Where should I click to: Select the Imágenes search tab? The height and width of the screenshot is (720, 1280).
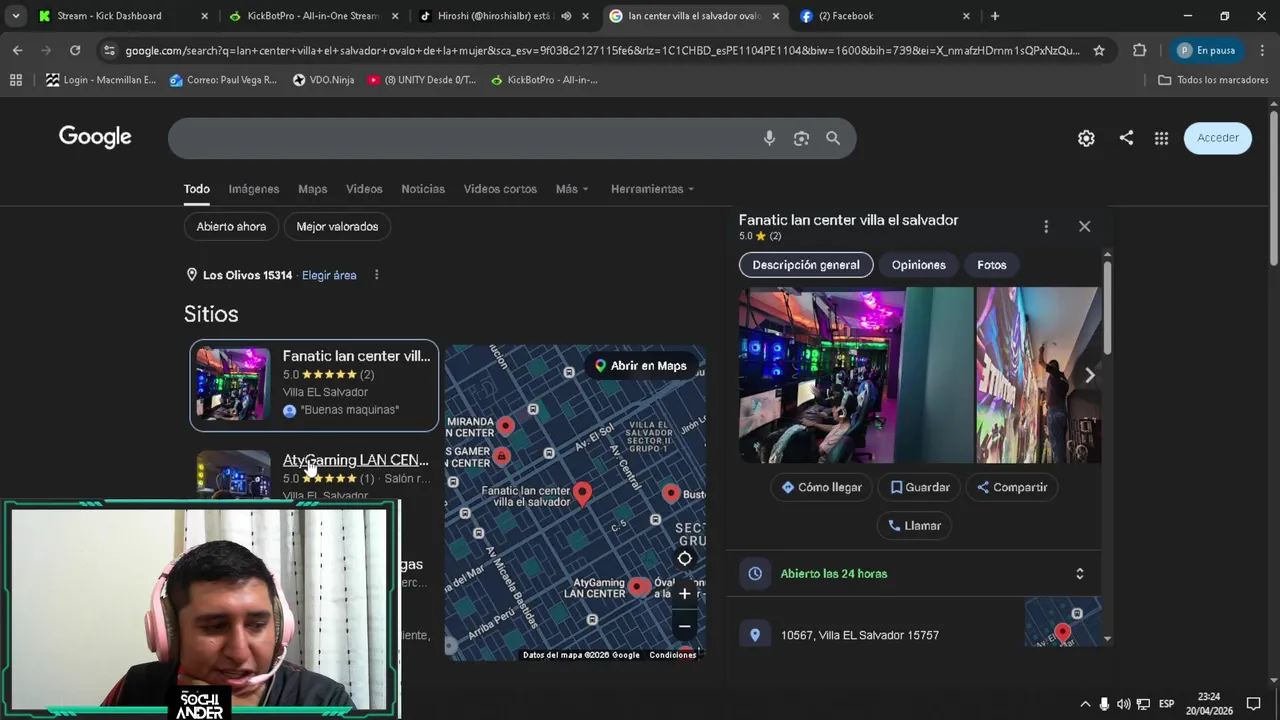coord(254,189)
